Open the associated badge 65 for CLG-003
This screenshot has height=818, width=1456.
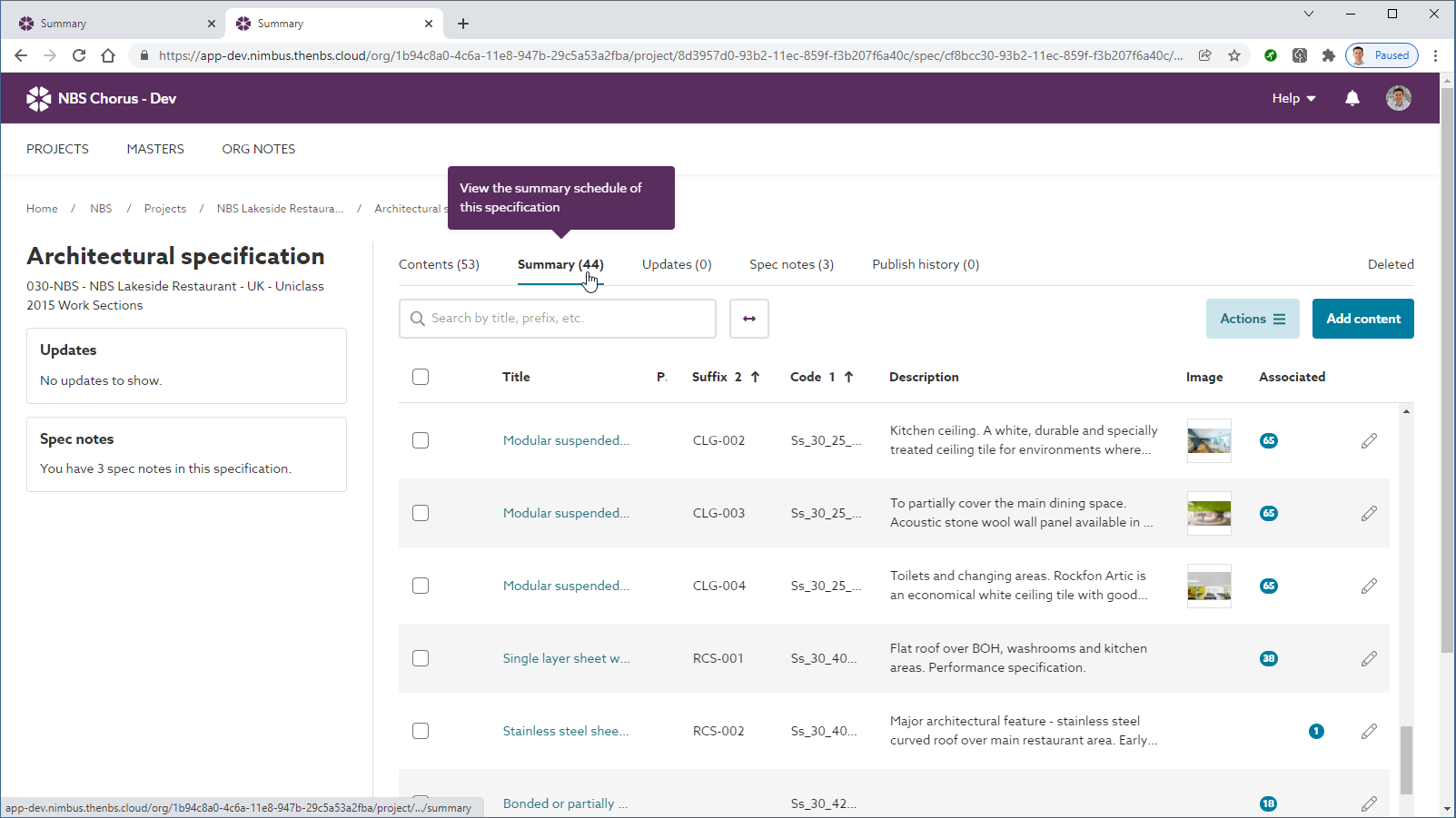tap(1269, 513)
